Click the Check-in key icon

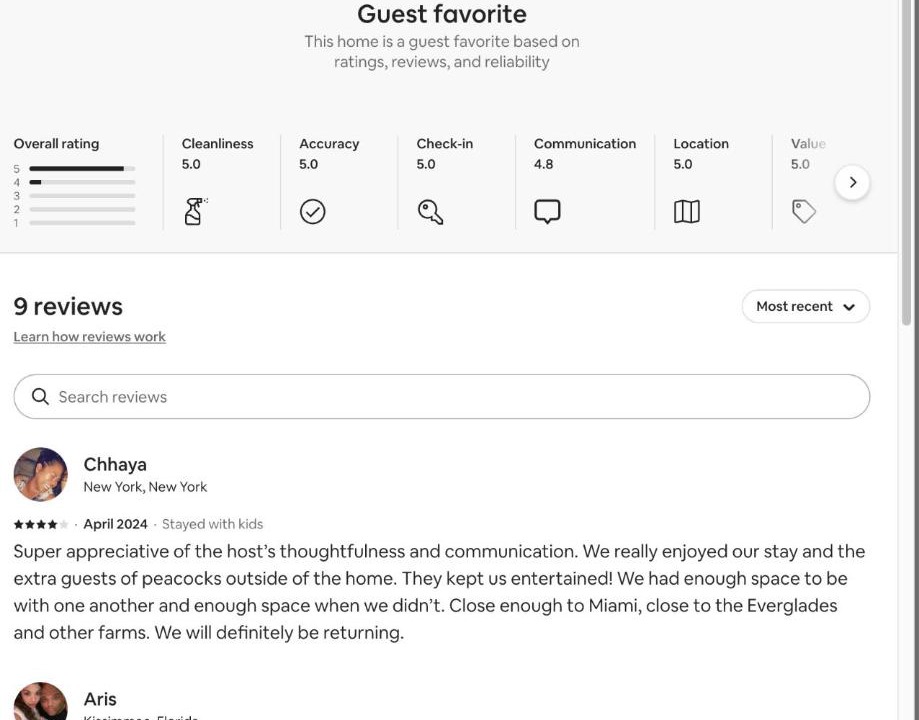(x=430, y=212)
